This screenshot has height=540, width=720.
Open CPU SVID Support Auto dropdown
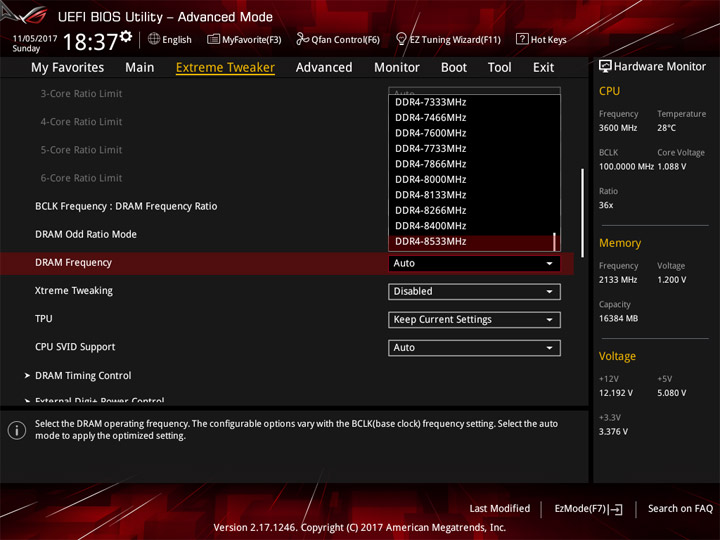[474, 348]
